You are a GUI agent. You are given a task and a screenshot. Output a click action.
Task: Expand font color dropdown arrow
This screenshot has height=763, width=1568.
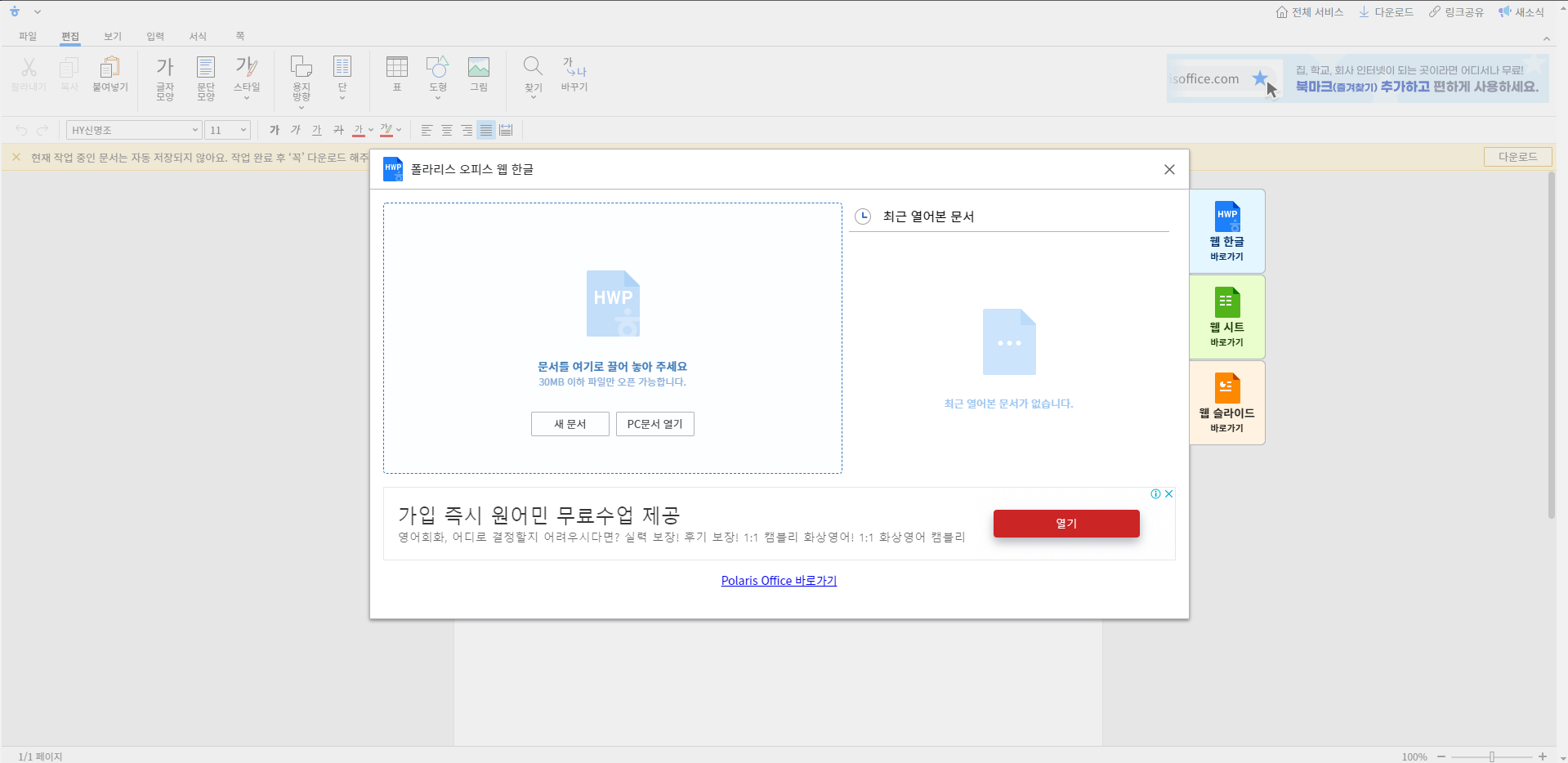371,130
